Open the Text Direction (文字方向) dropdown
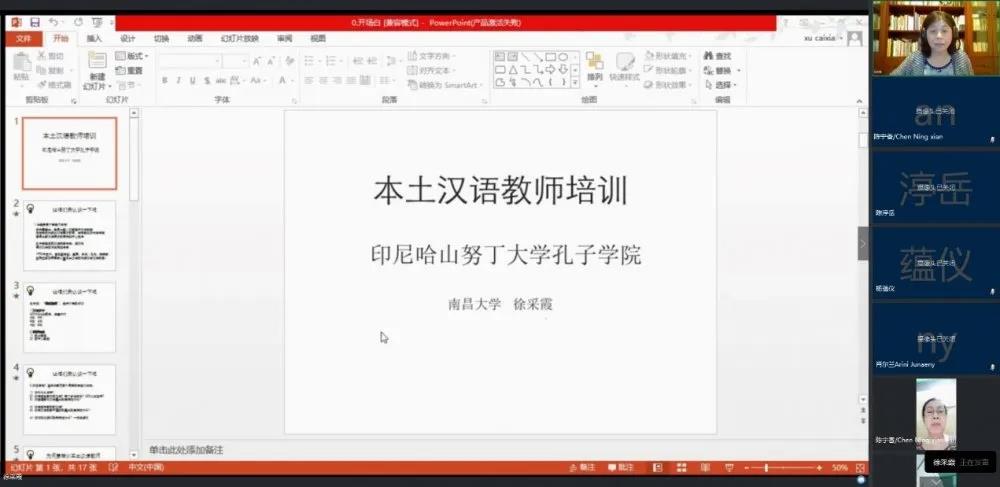The image size is (1000, 487). point(432,55)
